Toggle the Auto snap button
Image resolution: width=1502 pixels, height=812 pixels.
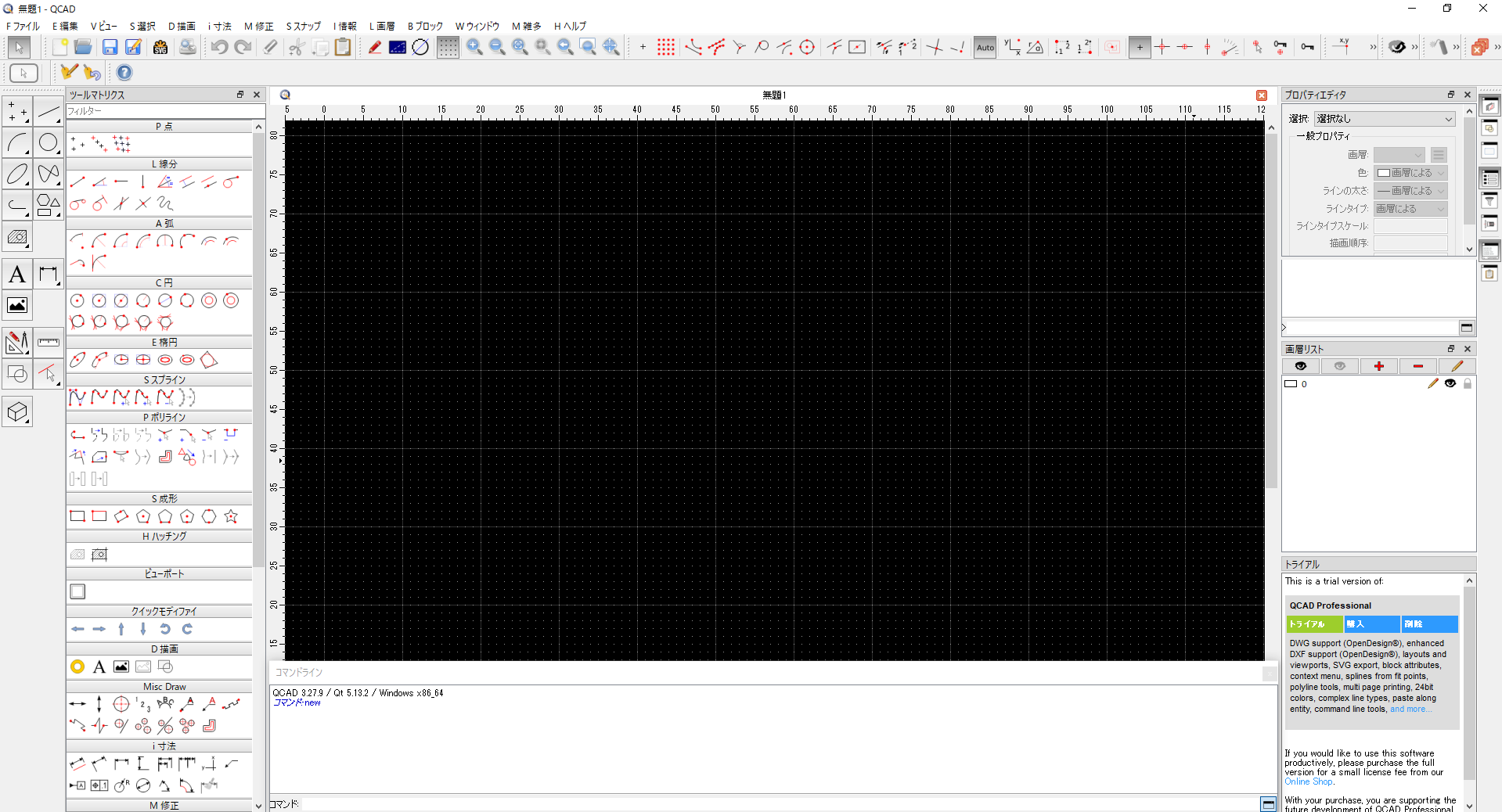[x=985, y=47]
